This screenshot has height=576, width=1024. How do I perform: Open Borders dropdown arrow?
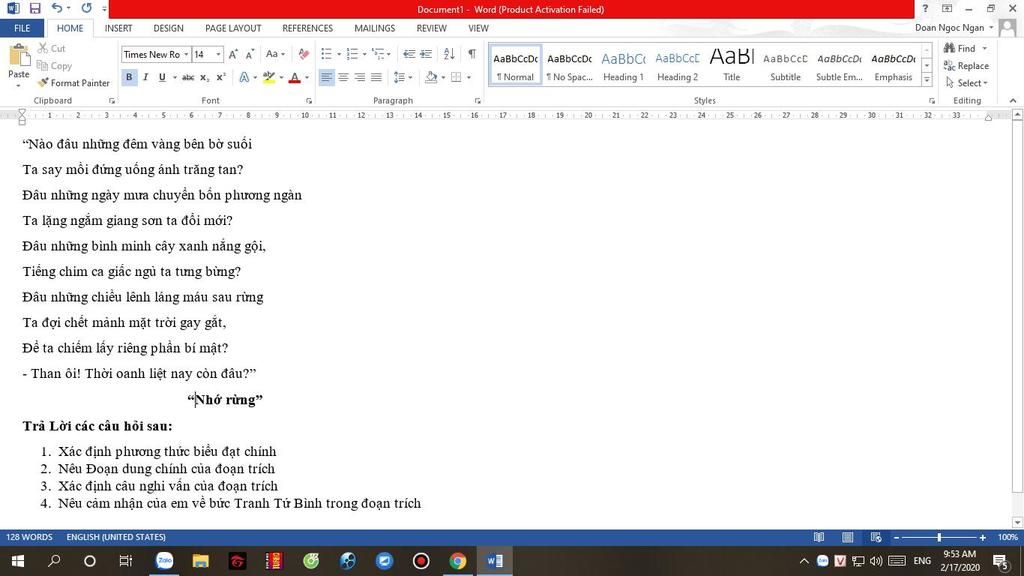[469, 78]
